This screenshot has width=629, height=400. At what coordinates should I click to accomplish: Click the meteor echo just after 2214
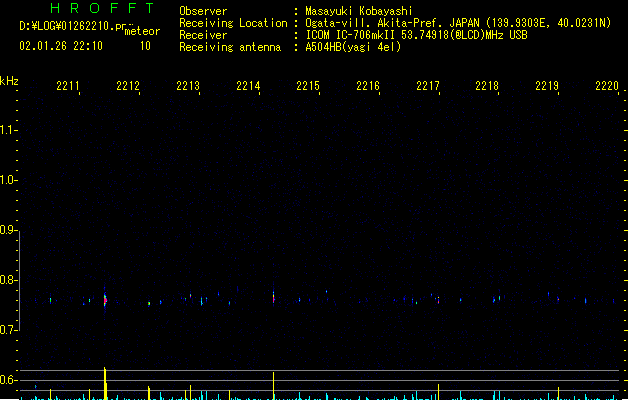pos(274,298)
